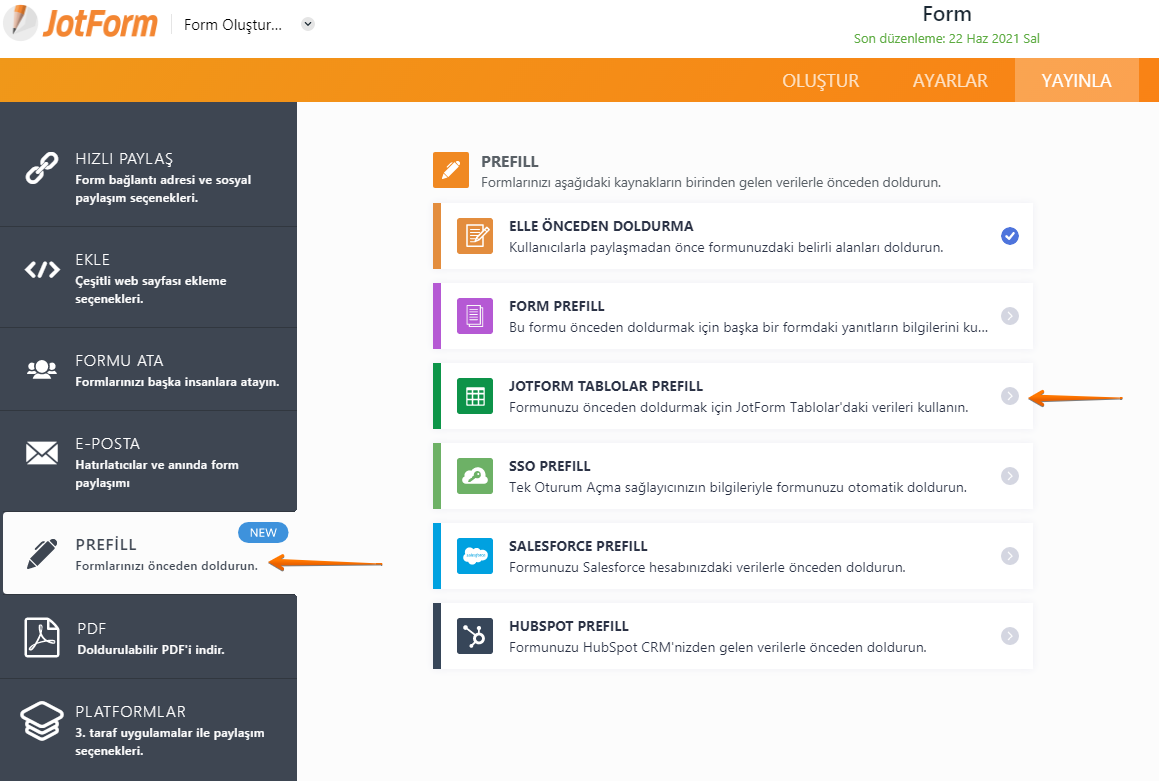Image resolution: width=1159 pixels, height=781 pixels.
Task: Click the Salesforce cloud logo icon
Action: pos(475,556)
